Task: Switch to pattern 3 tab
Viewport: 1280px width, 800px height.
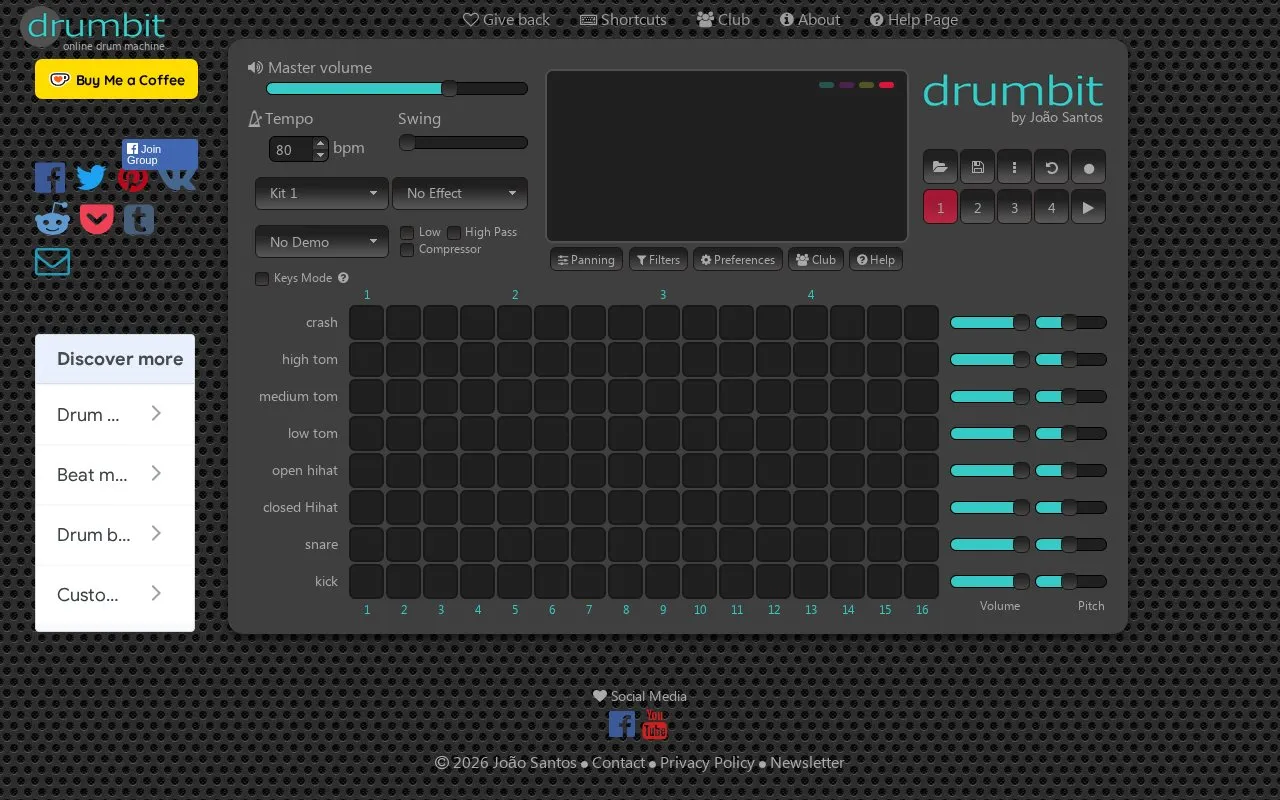Action: pyautogui.click(x=1014, y=207)
